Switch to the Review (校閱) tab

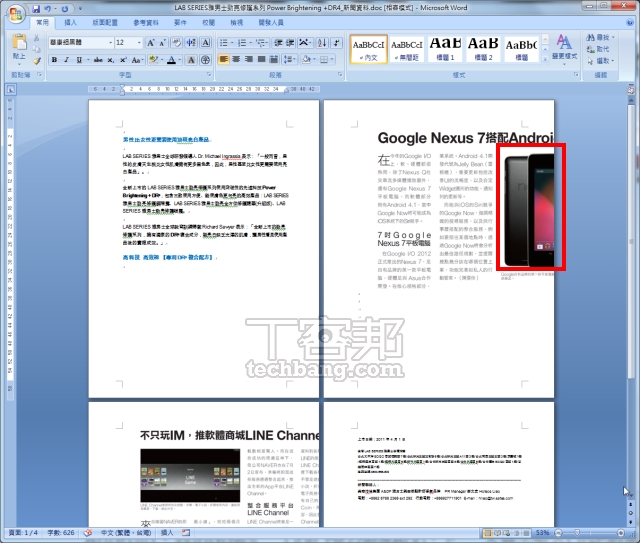tap(209, 22)
